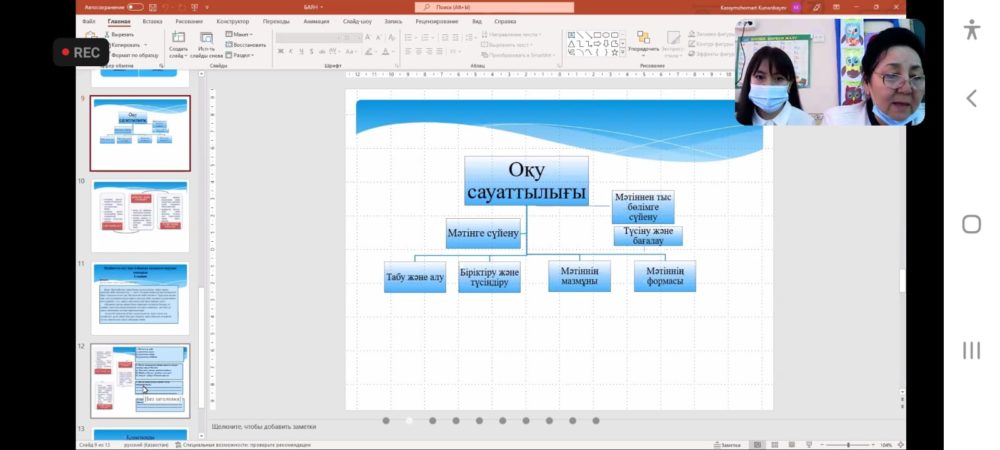1000x450 pixels.
Task: Toggle underline Ч formatting
Action: point(301,52)
